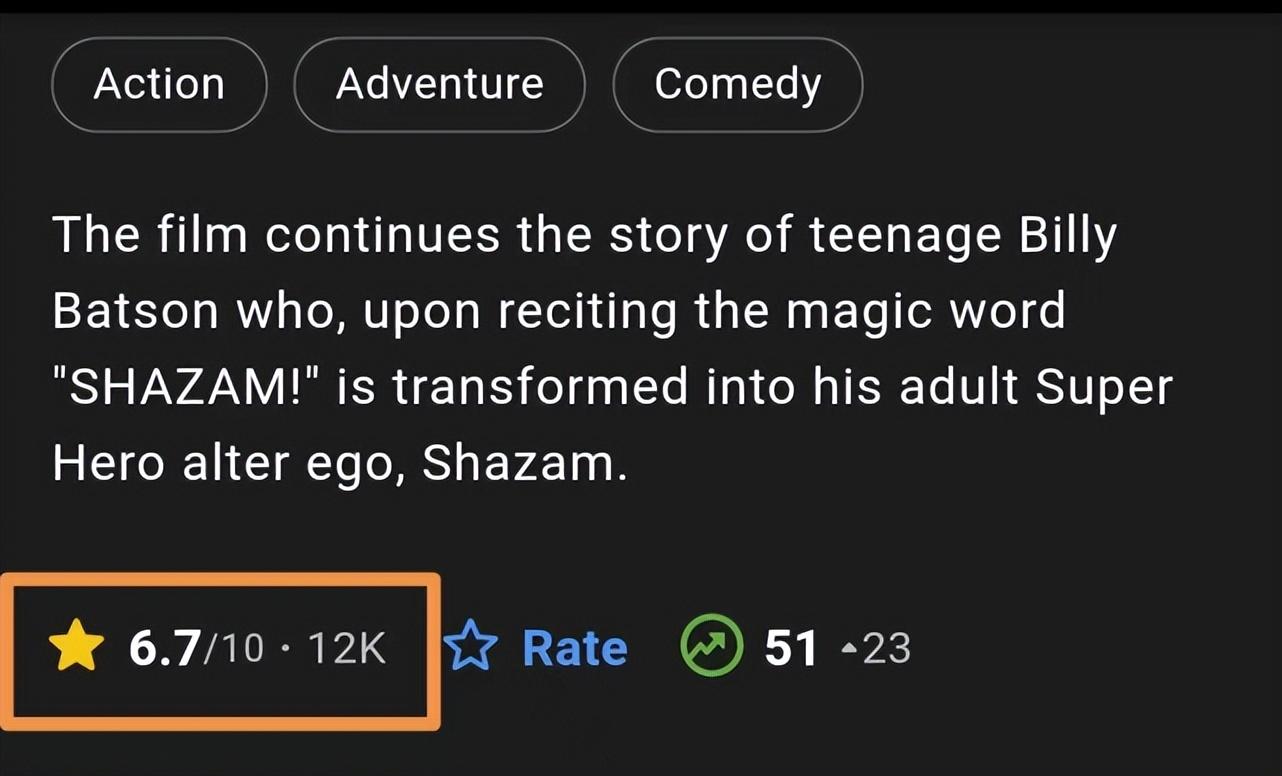Click the word Batson in the summary
The height and width of the screenshot is (776, 1282).
pos(136,311)
